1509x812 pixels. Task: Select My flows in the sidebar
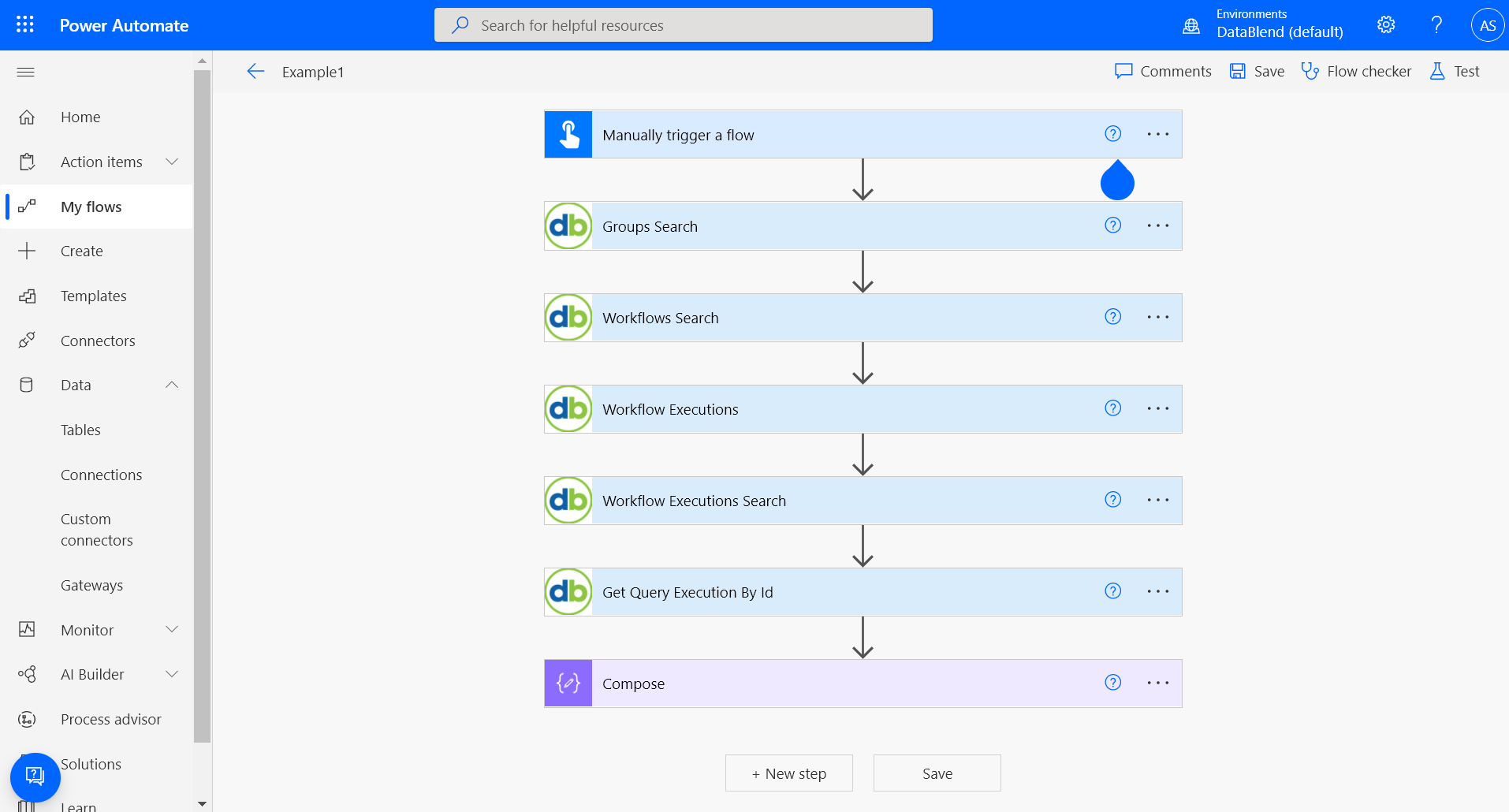pyautogui.click(x=91, y=207)
